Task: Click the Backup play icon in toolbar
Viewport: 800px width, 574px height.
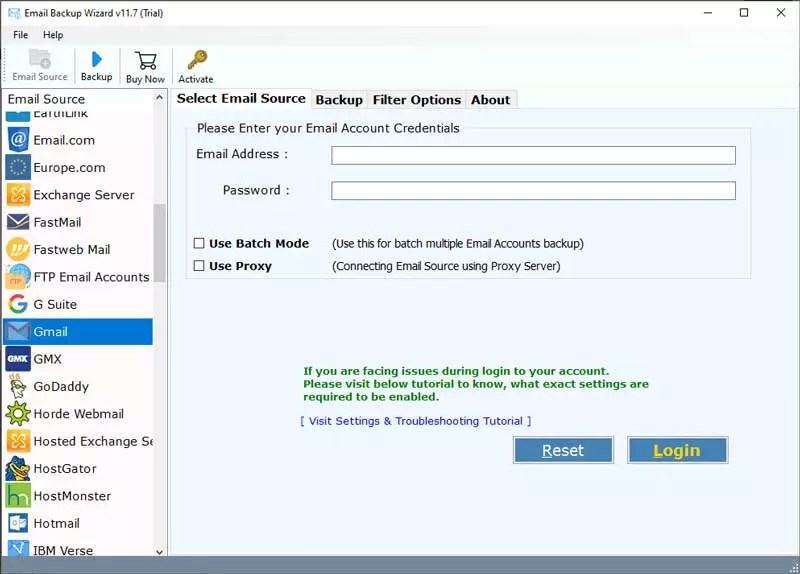Action: (x=96, y=59)
